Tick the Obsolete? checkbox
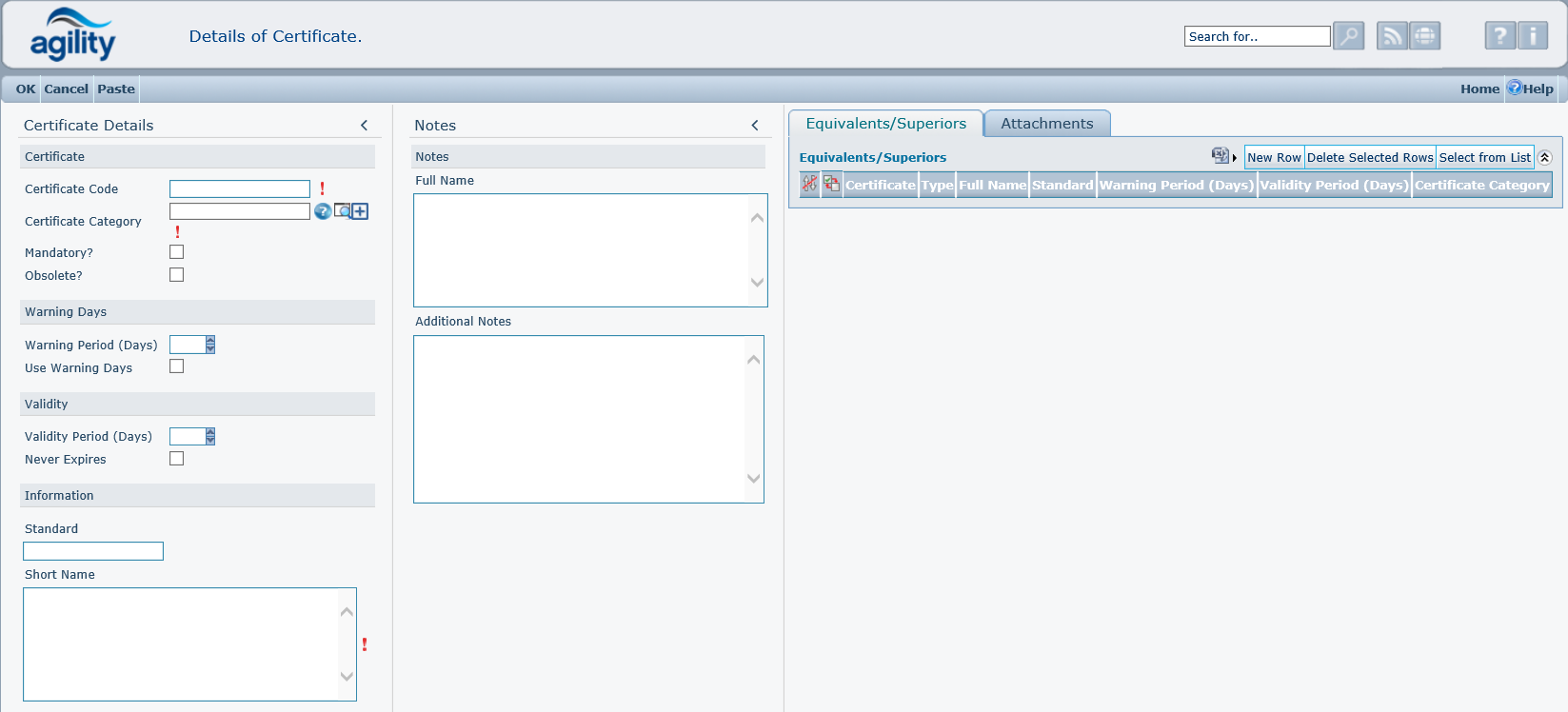The width and height of the screenshot is (1568, 712). coord(176,275)
